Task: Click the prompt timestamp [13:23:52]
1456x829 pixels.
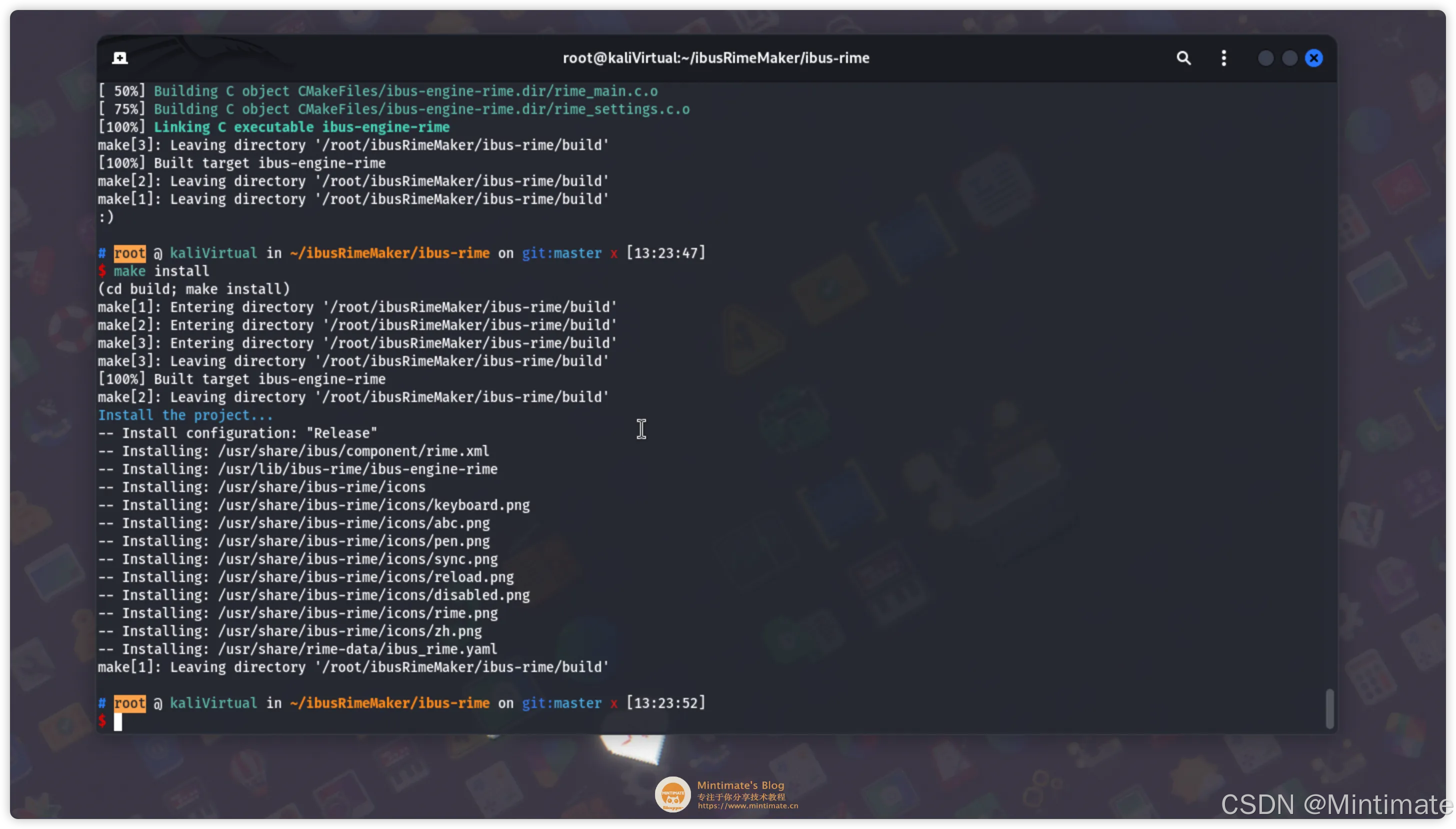Action: click(x=665, y=703)
